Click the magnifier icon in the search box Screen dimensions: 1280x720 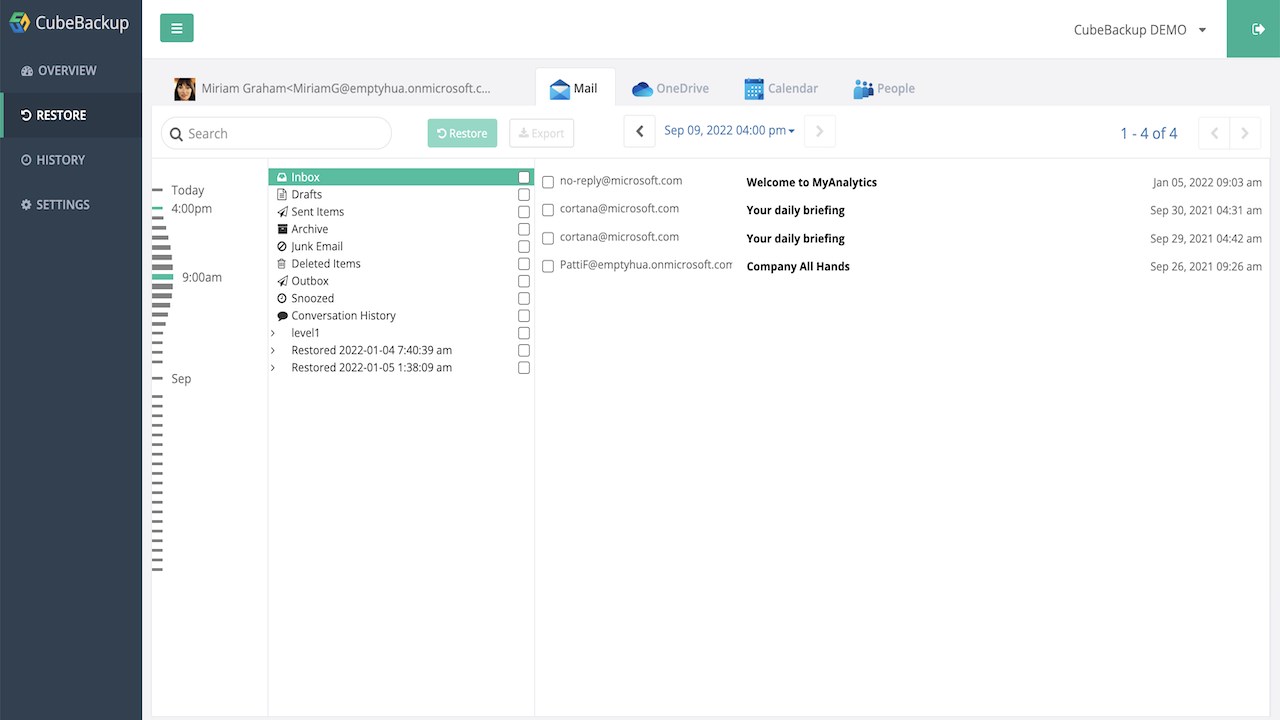pos(177,134)
